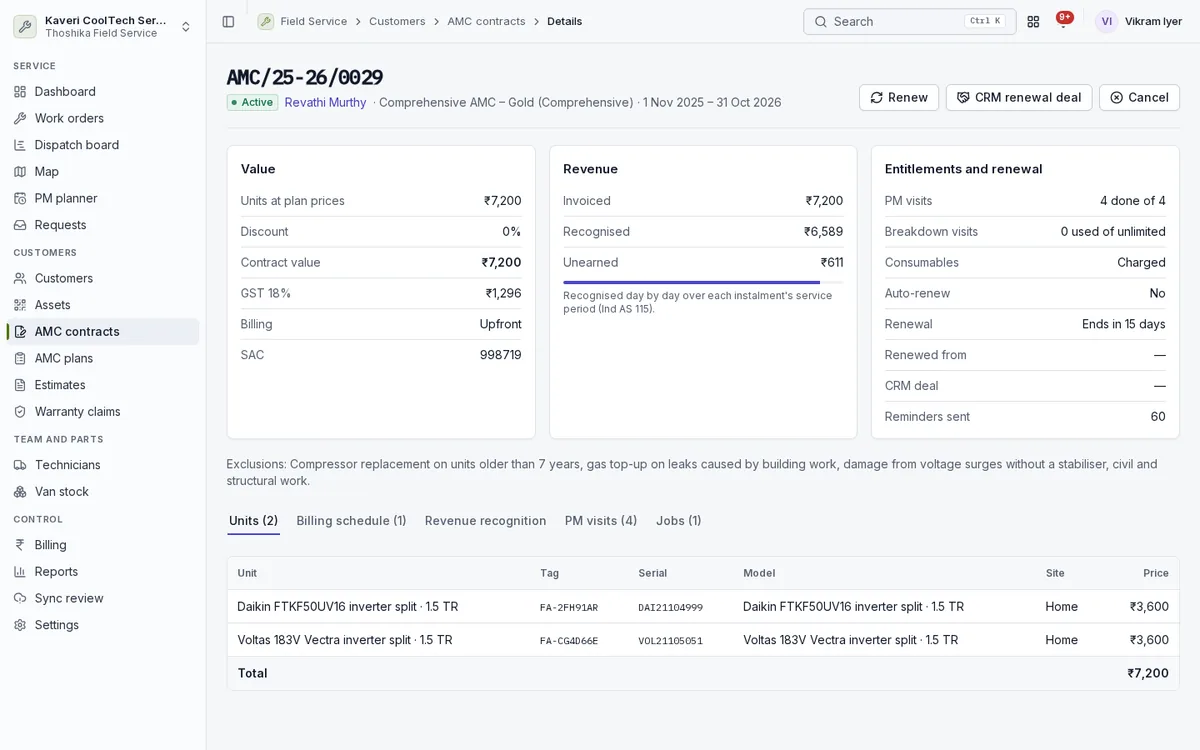Select the AMC contracts breadcrumb
This screenshot has height=750, width=1200.
click(x=486, y=21)
